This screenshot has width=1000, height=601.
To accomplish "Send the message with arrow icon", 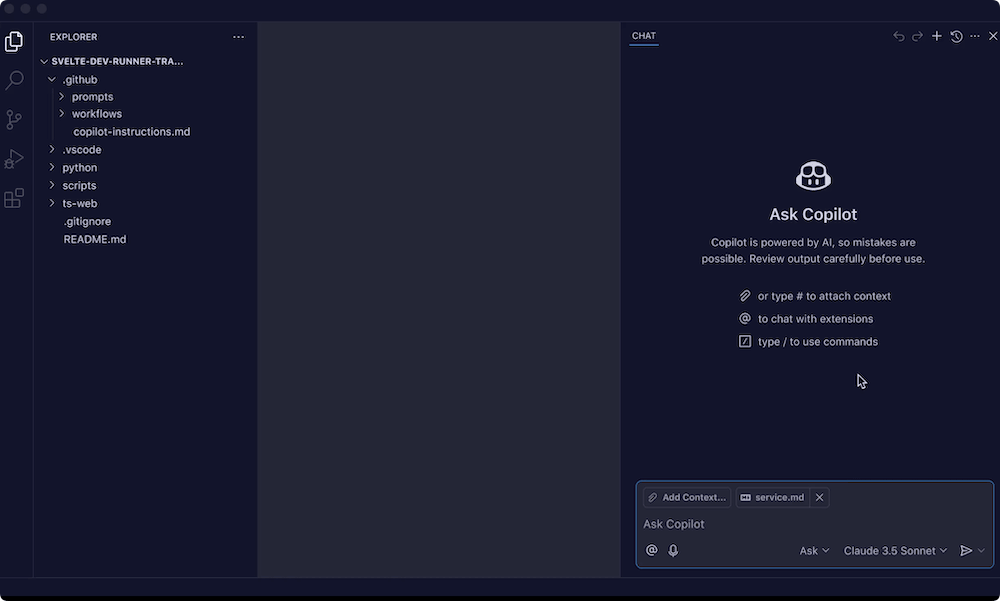I will click(966, 551).
